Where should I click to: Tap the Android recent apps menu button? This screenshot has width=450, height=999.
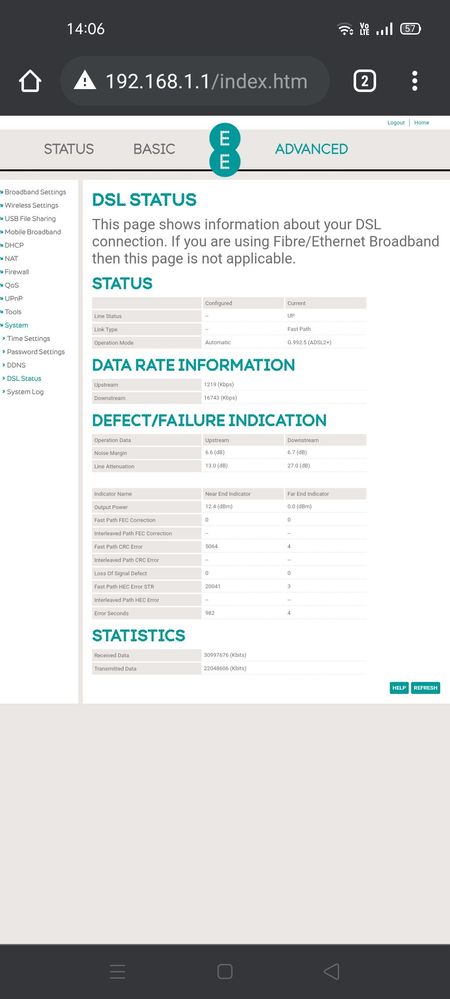click(118, 971)
